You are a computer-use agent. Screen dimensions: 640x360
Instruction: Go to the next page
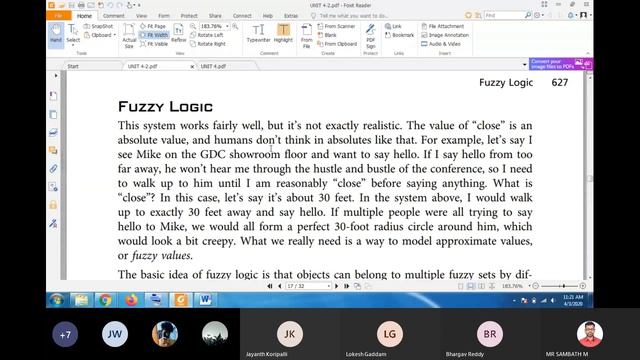pos(336,286)
